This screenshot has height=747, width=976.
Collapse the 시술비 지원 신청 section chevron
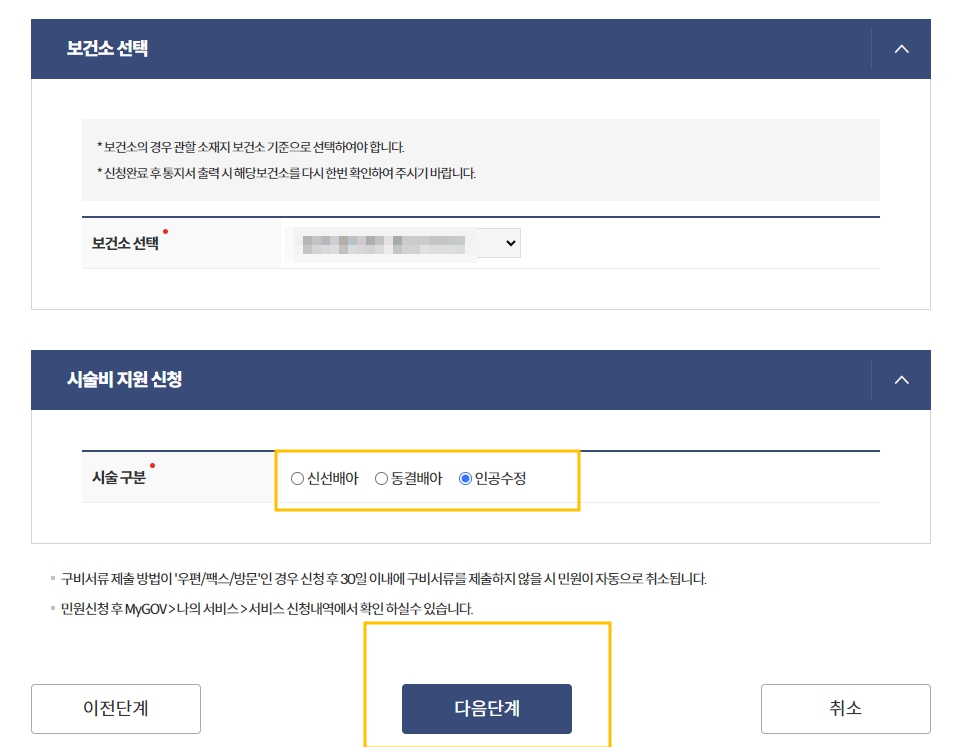(x=902, y=380)
